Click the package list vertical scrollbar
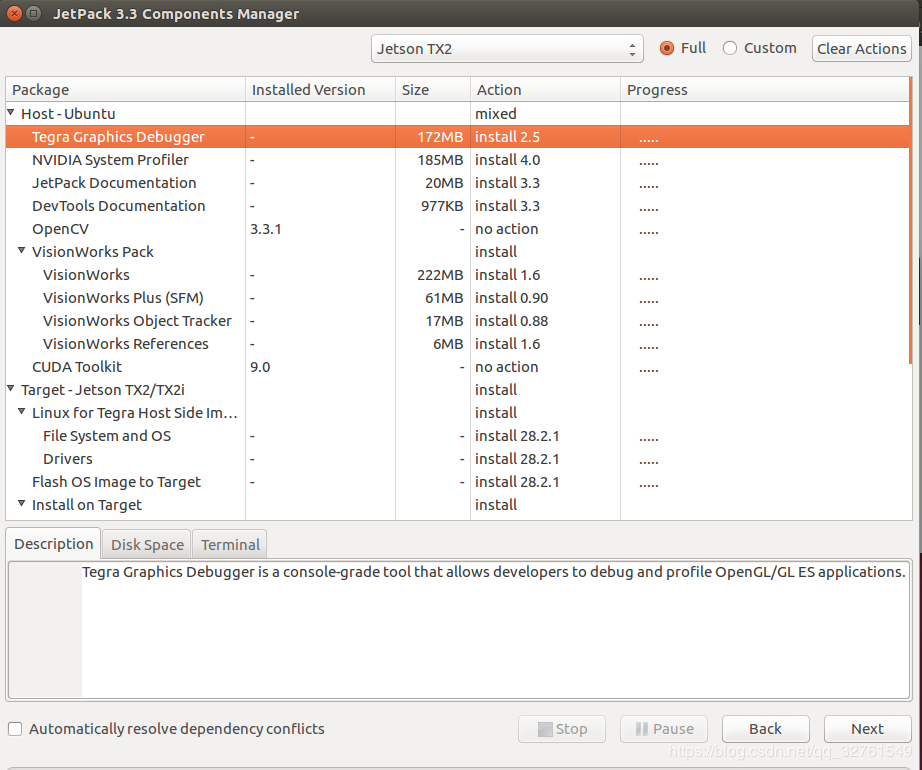This screenshot has height=770, width=922. pos(911,220)
